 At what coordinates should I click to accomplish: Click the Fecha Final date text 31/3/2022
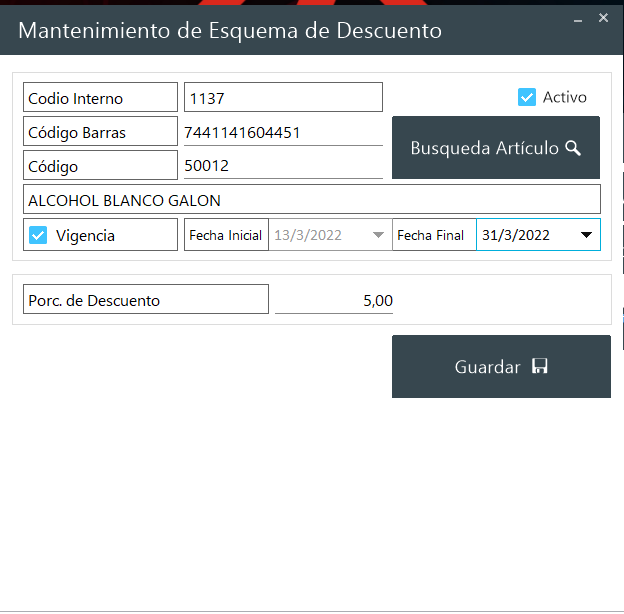tap(517, 235)
